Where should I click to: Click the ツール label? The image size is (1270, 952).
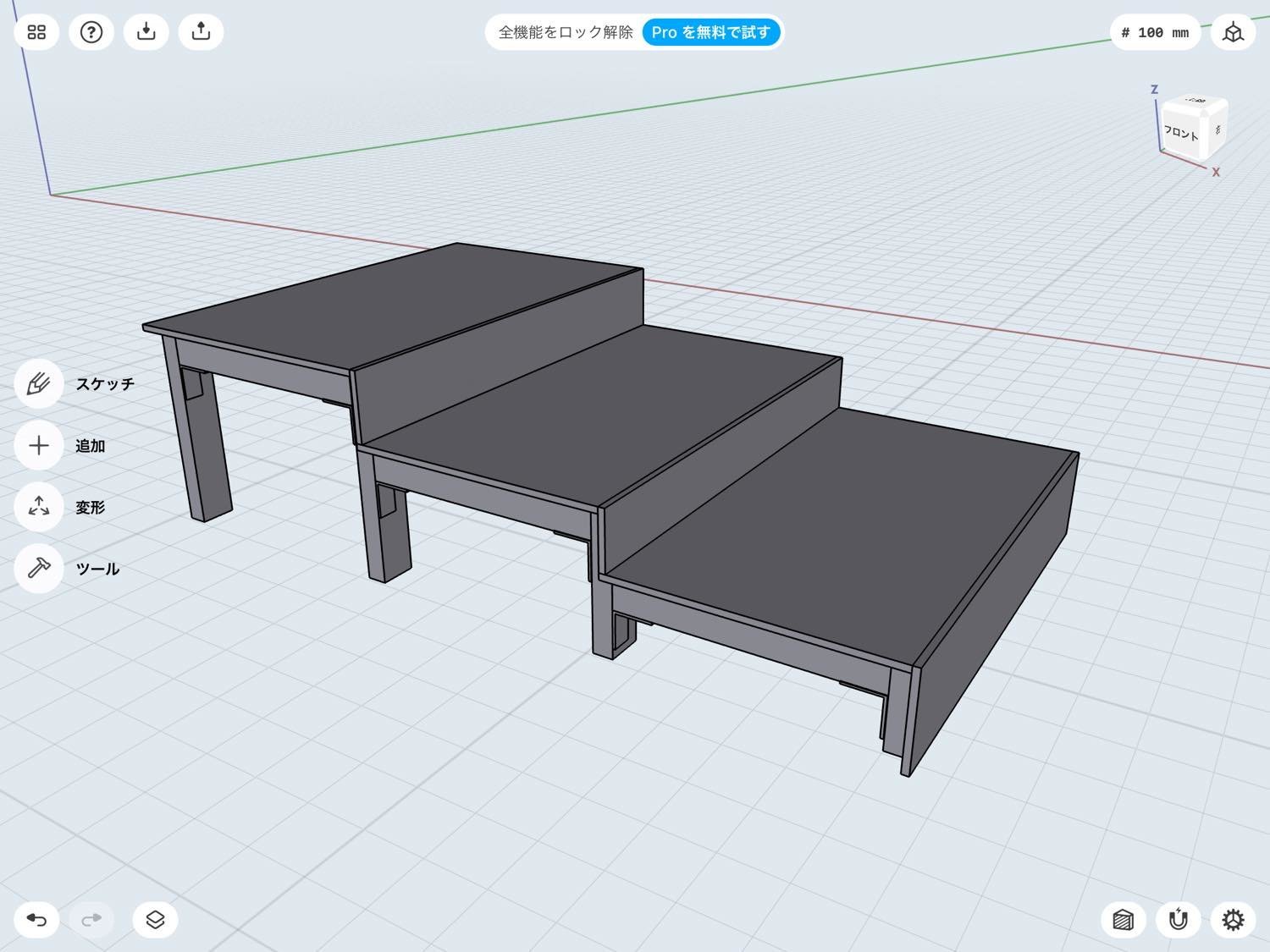click(x=97, y=569)
